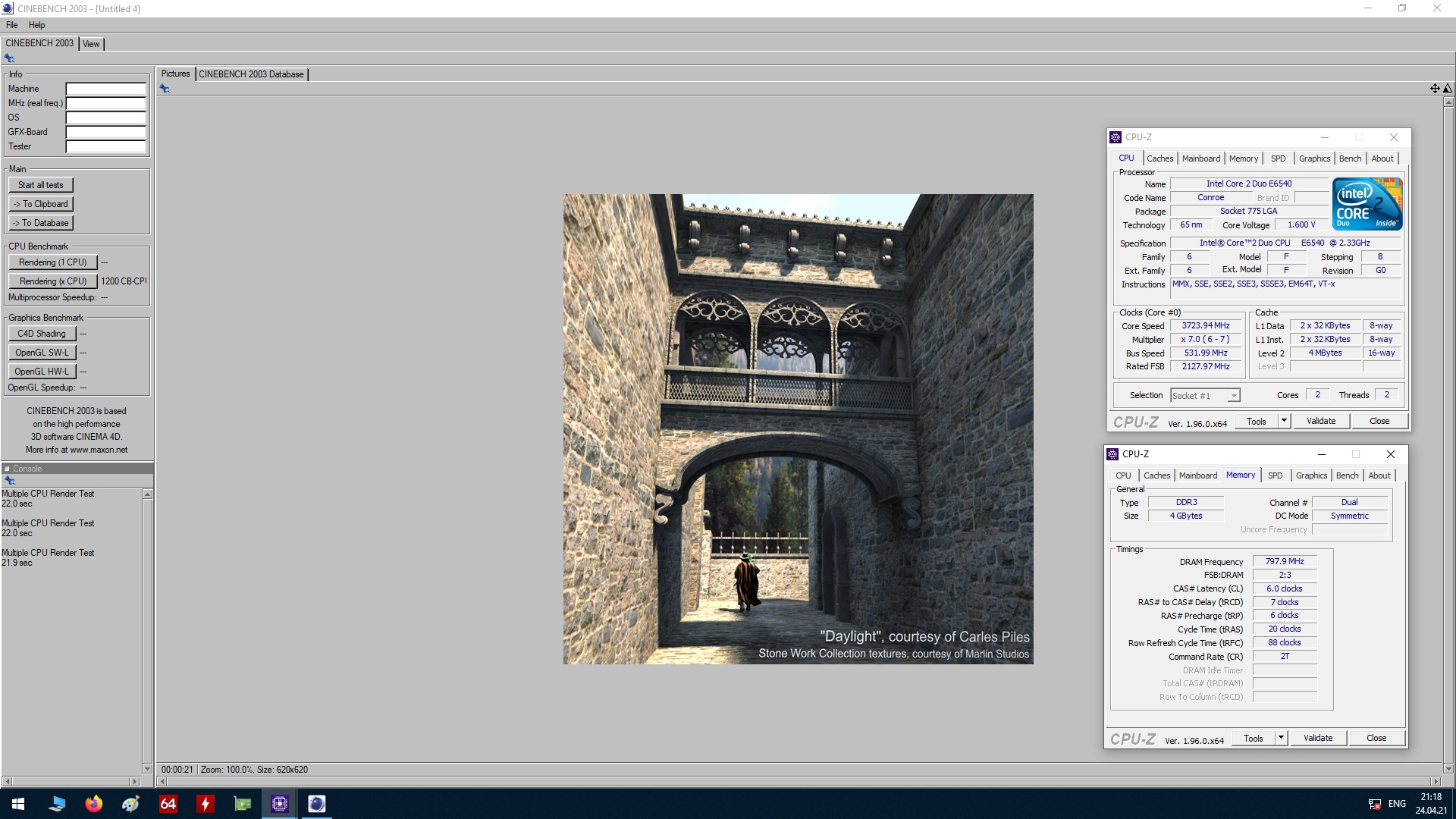
Task: Click picture view horizontal scrollbar right arrow
Action: (1435, 781)
